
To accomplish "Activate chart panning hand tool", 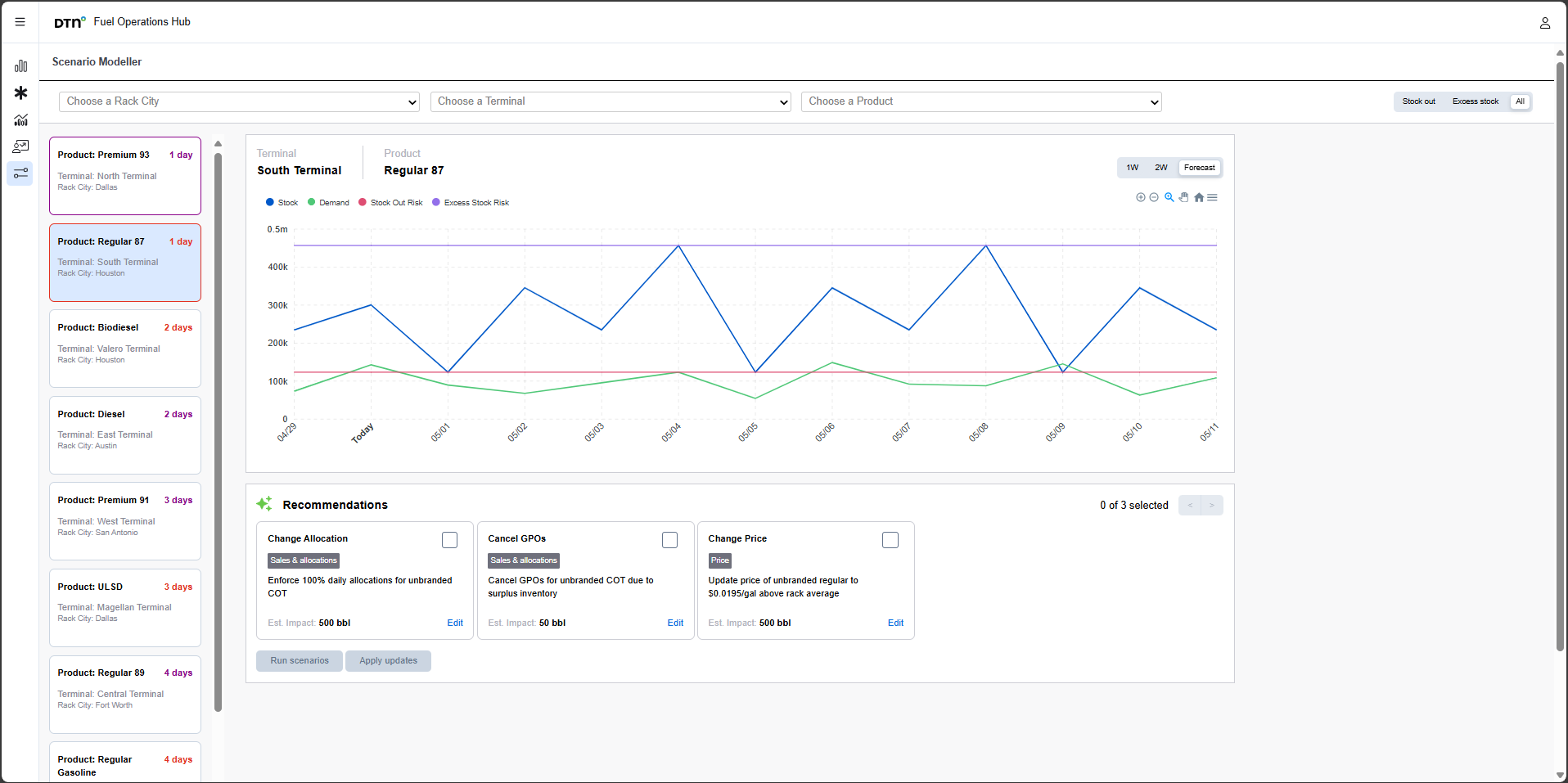I will 1183,197.
